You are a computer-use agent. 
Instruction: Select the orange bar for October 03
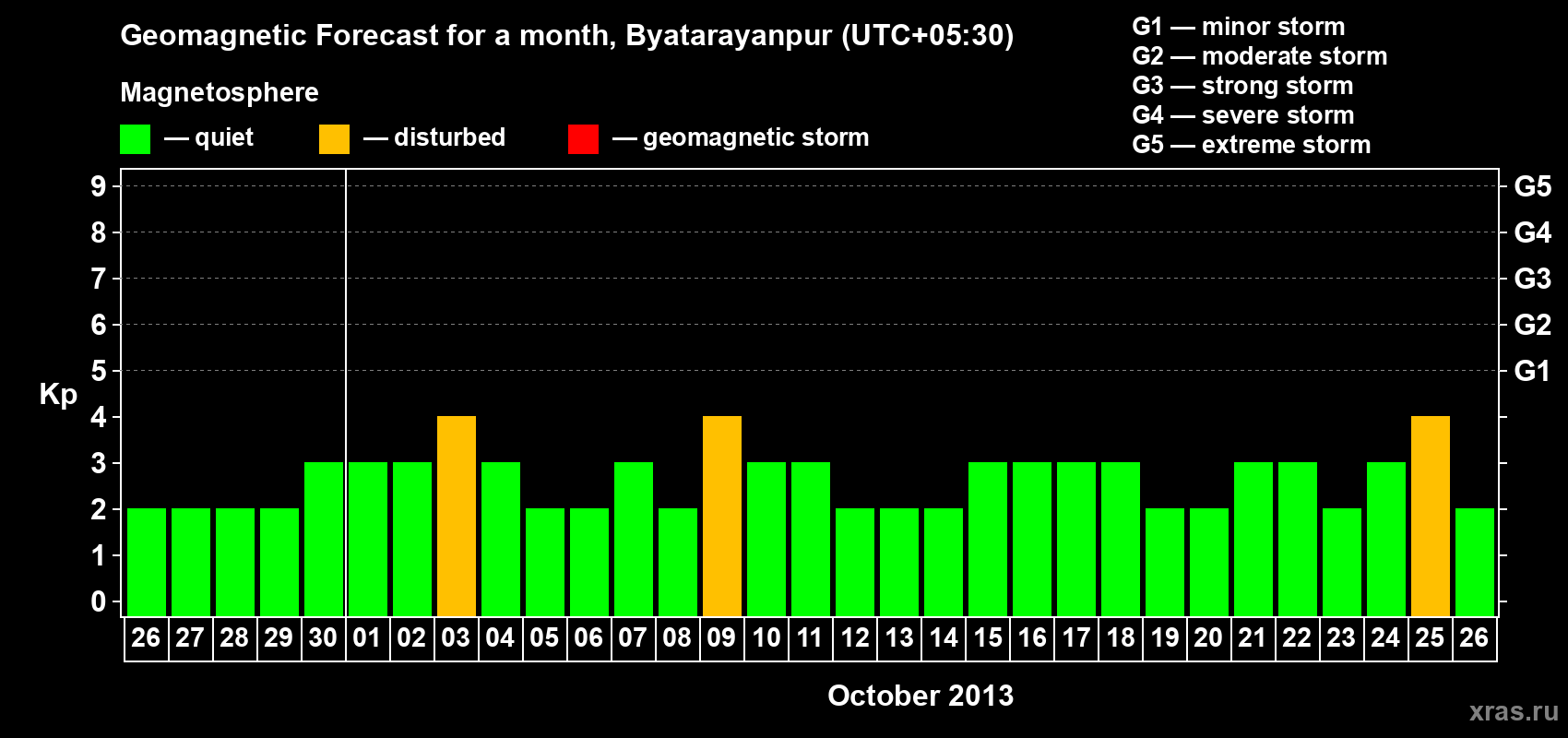click(x=457, y=517)
